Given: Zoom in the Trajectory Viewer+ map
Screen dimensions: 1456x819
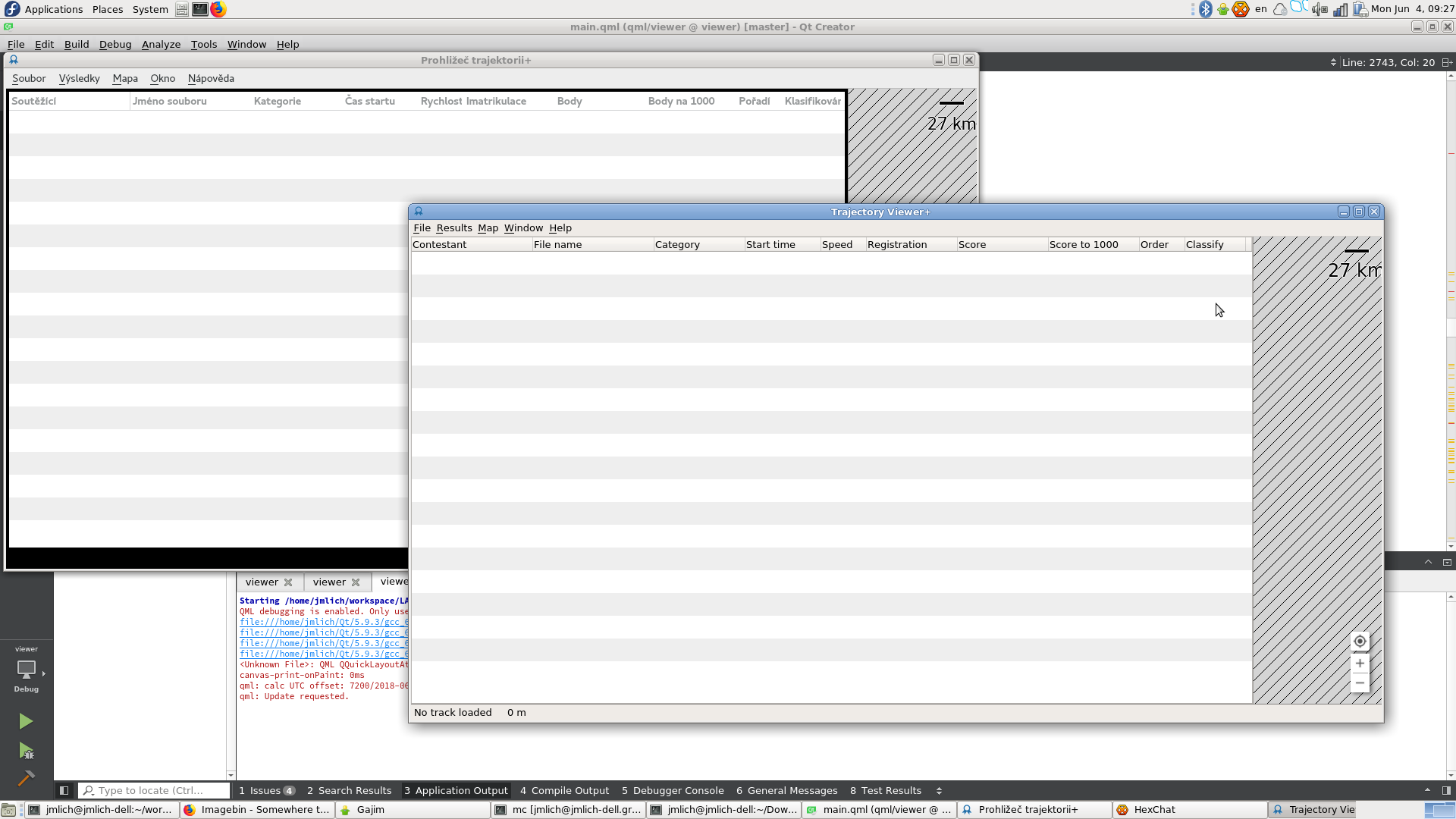Looking at the screenshot, I should point(1360,664).
